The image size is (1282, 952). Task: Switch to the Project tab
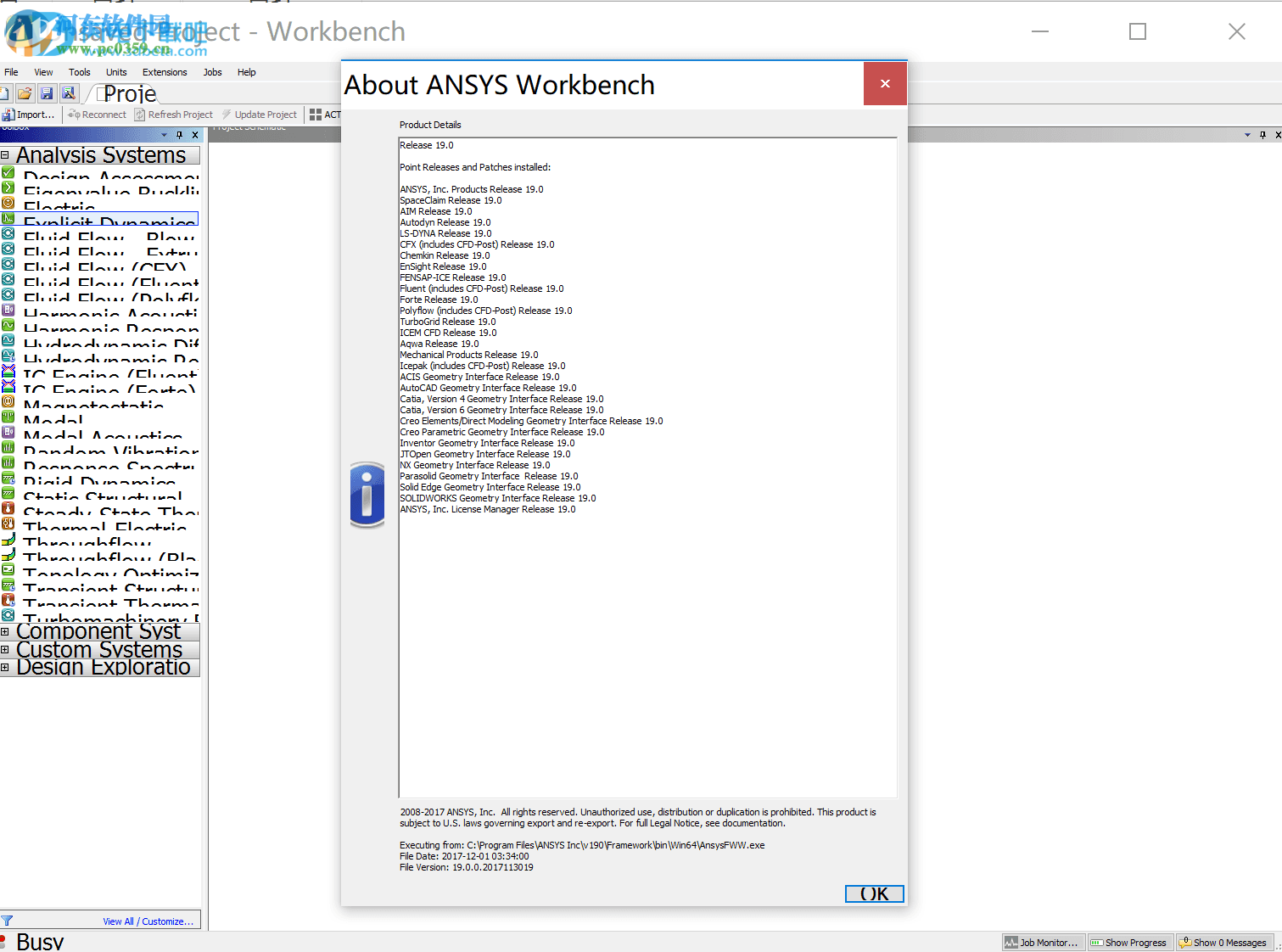pos(126,93)
